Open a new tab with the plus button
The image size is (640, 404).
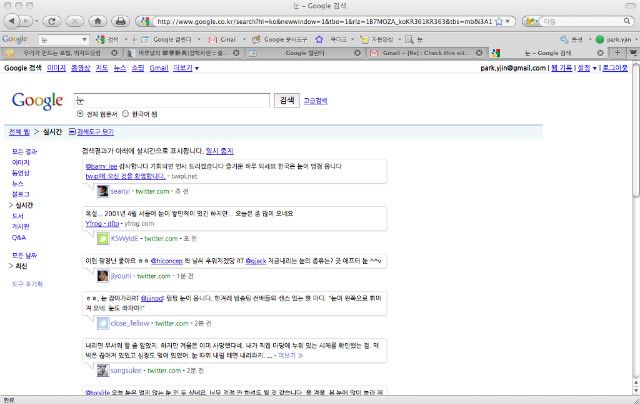pyautogui.click(x=617, y=53)
